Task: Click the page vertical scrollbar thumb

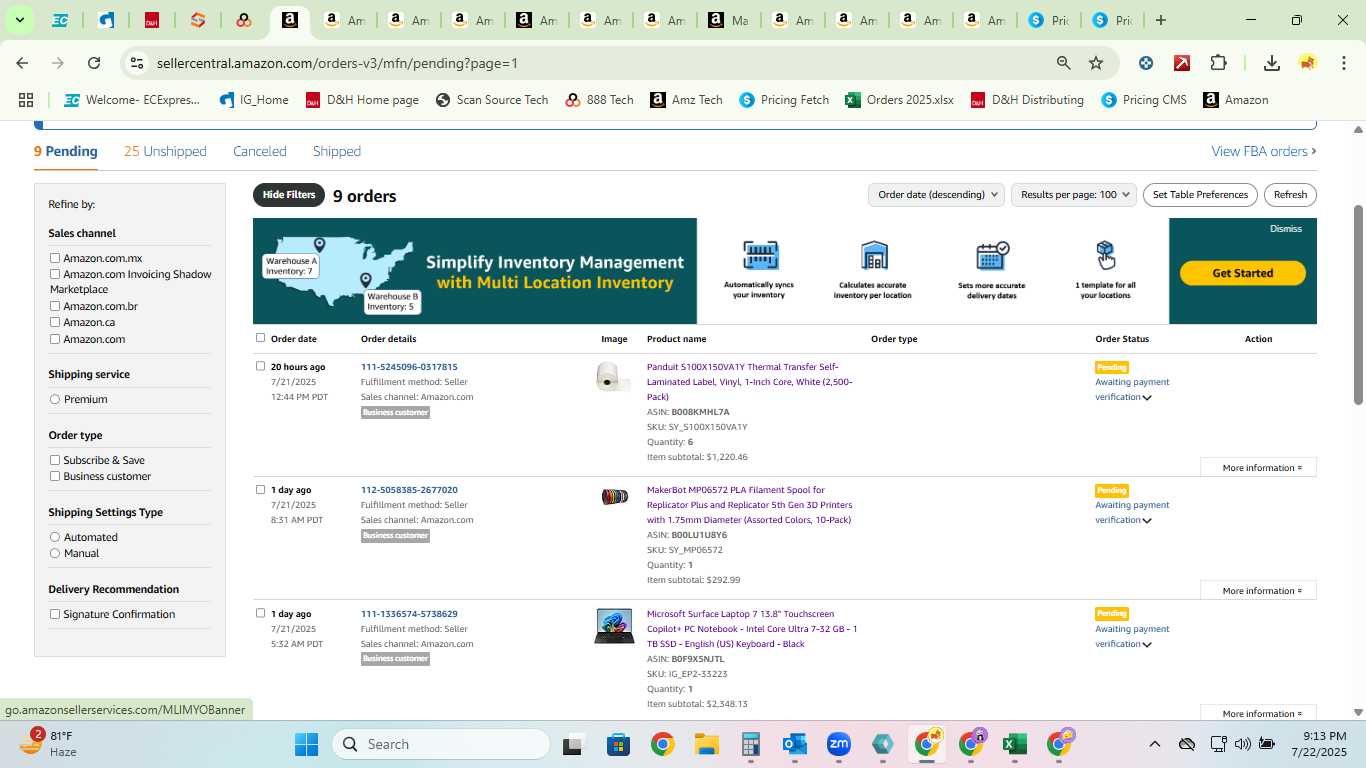Action: pyautogui.click(x=1358, y=305)
